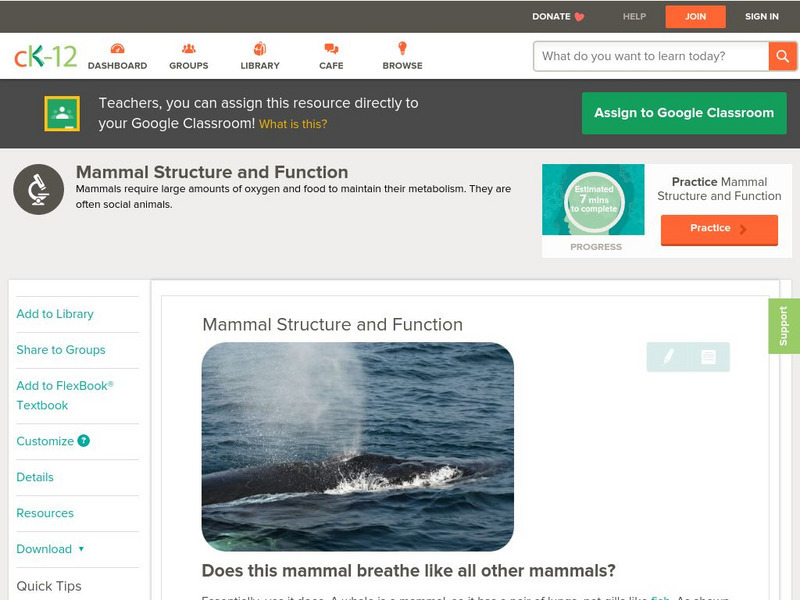Click the Library backpack icon
The width and height of the screenshot is (800, 600).
point(260,48)
